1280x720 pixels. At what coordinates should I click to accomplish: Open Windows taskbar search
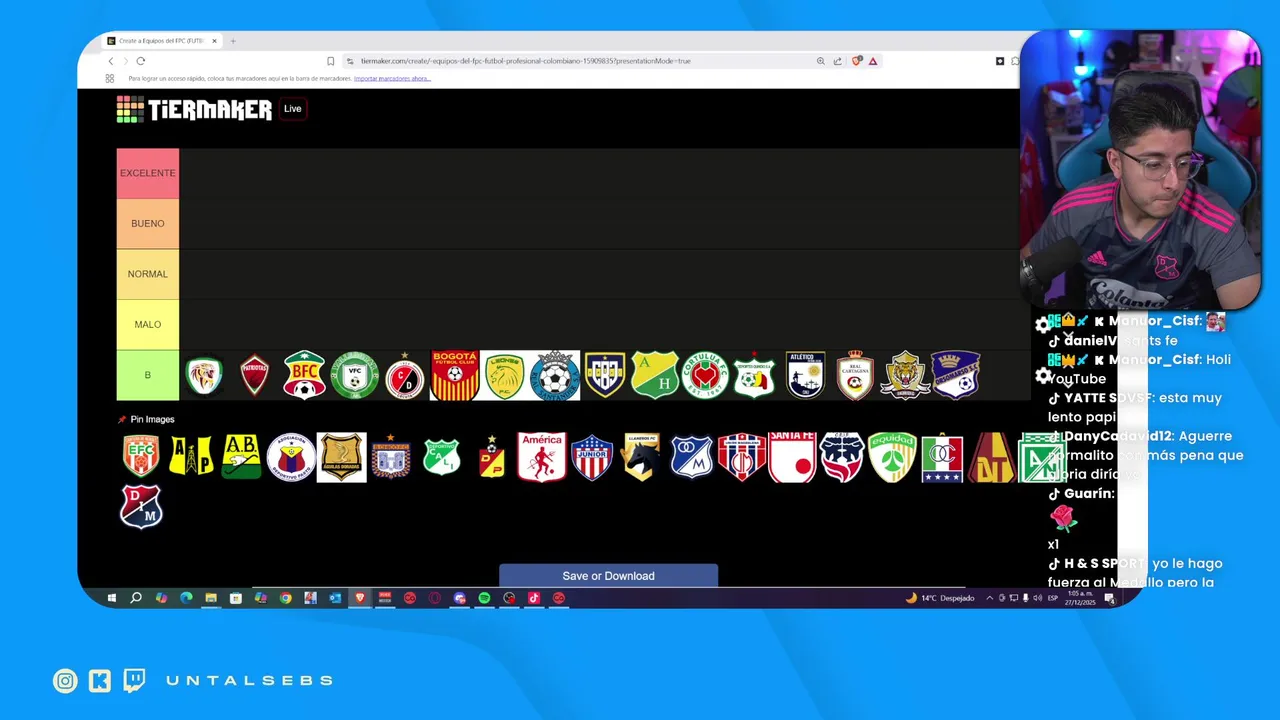(136, 598)
